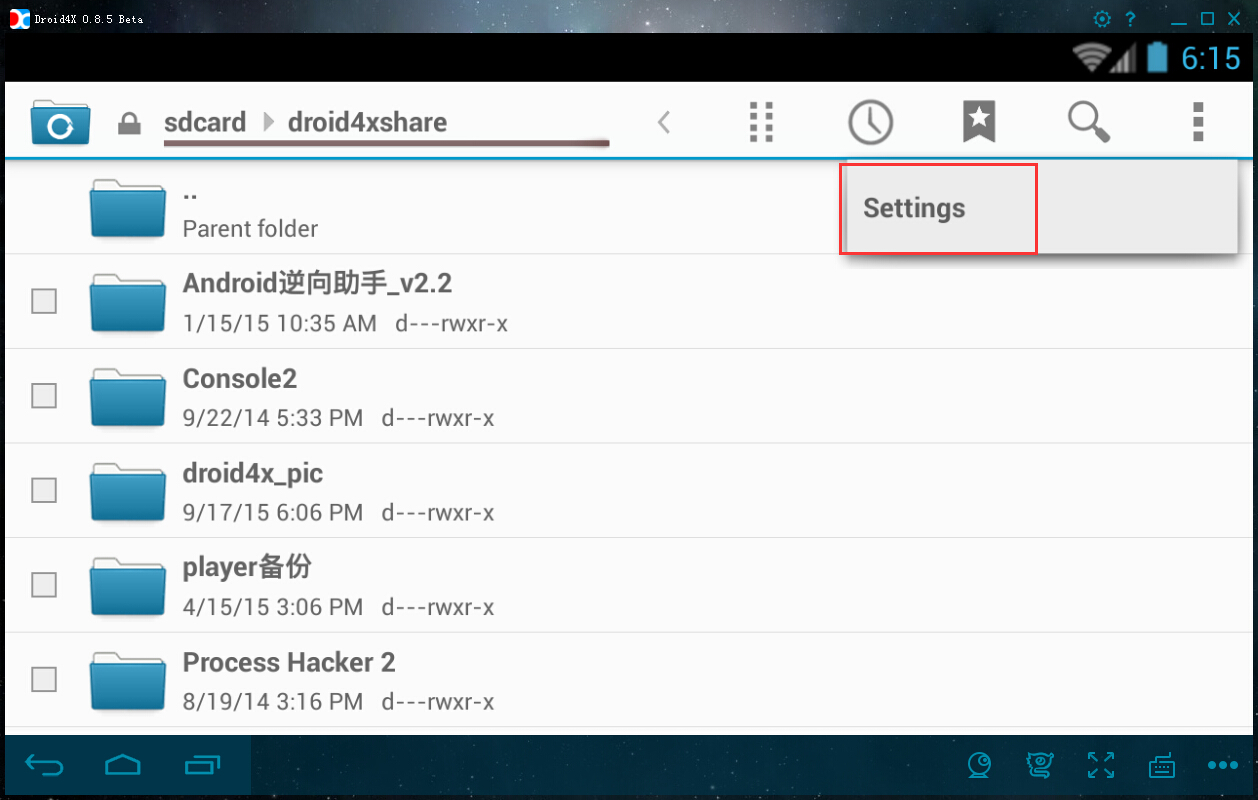This screenshot has width=1258, height=800.
Task: Click the padlock icon beside sdcard
Action: [x=129, y=124]
